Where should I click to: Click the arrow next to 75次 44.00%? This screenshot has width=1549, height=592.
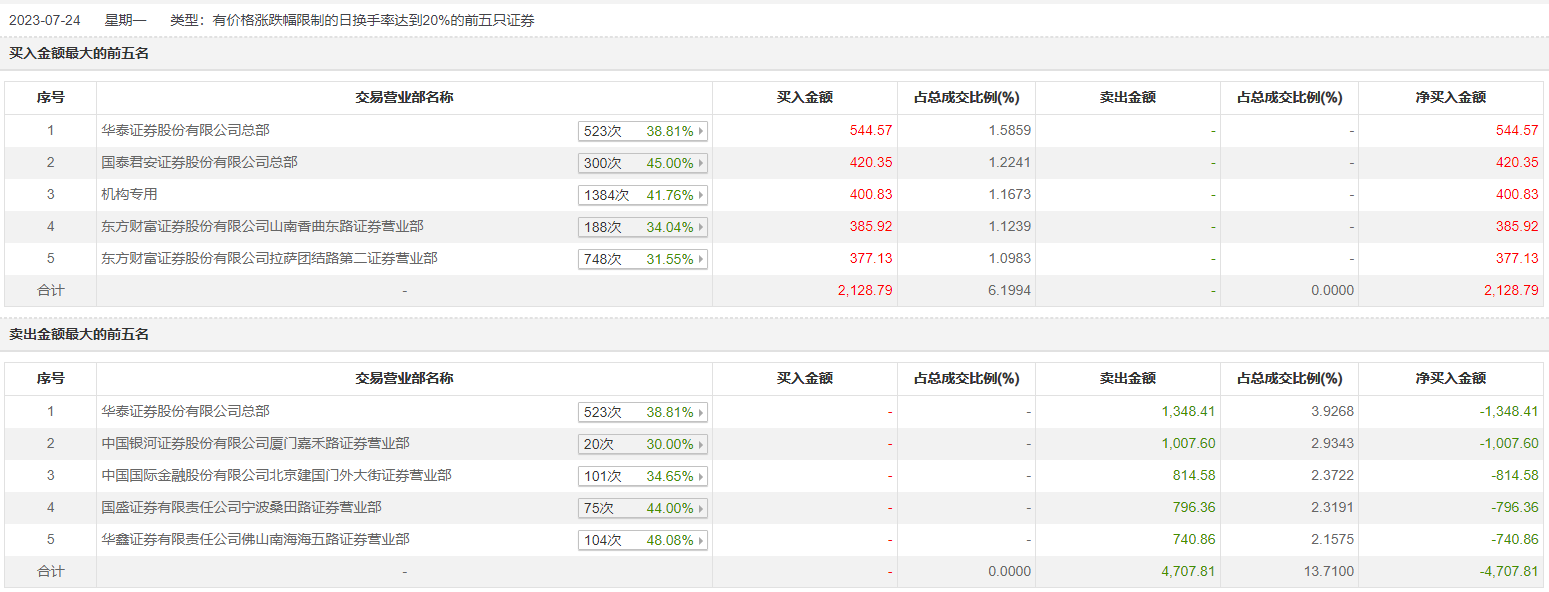tap(701, 508)
